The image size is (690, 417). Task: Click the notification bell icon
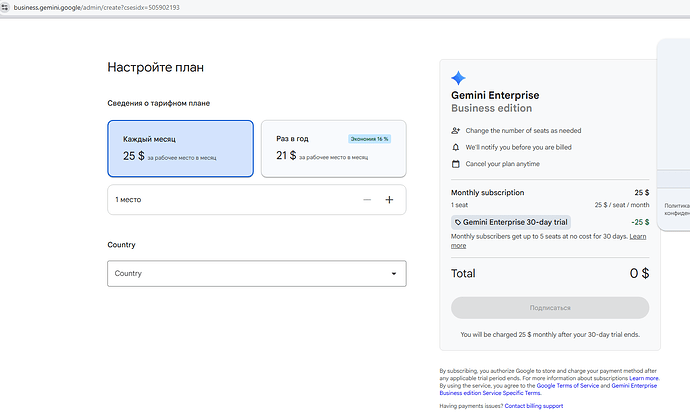[455, 147]
